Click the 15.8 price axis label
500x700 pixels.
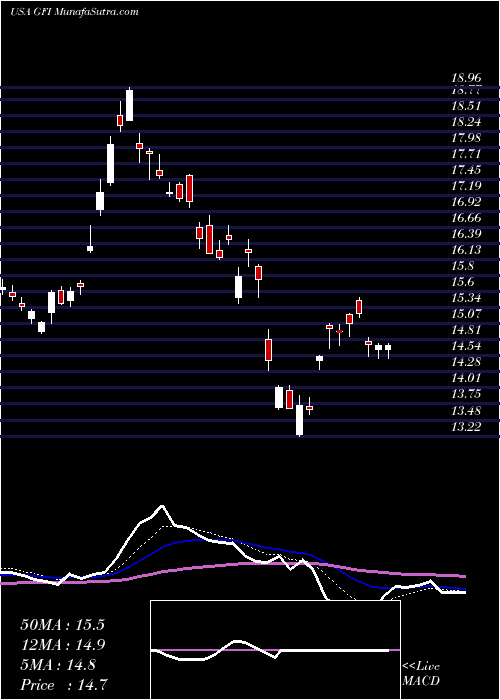(x=463, y=266)
